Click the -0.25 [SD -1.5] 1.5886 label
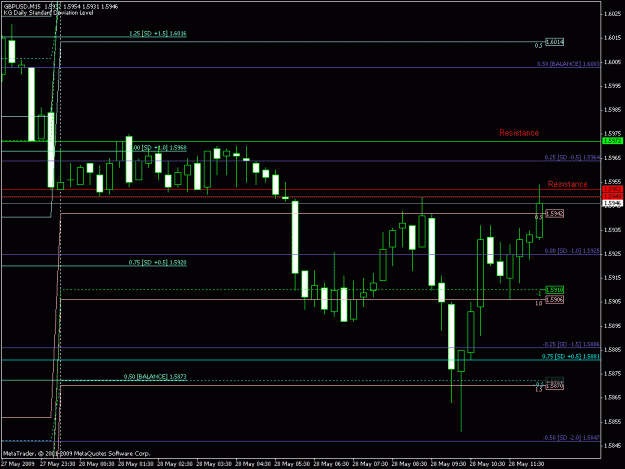 tap(571, 344)
